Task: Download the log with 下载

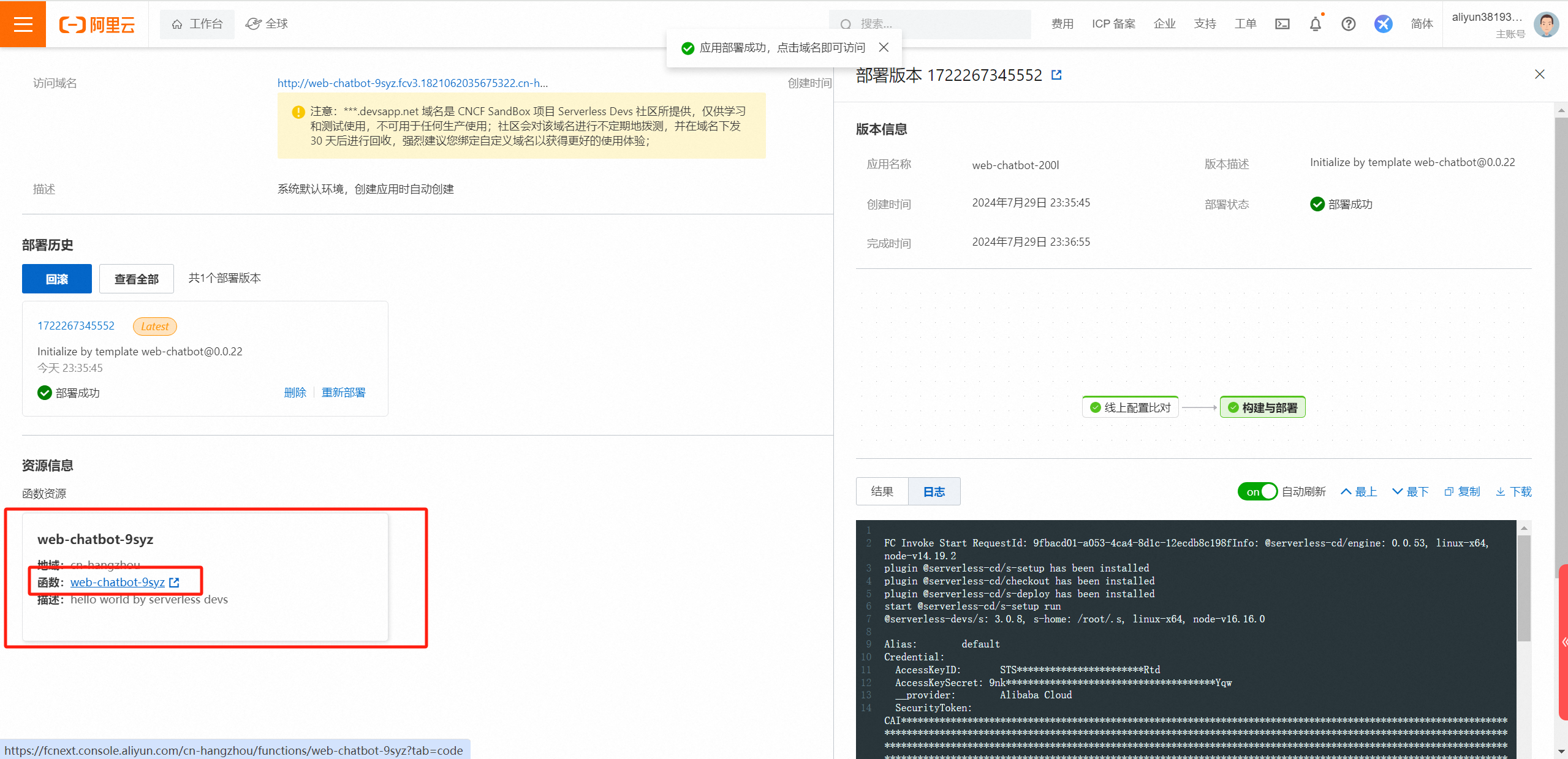Action: point(1513,491)
